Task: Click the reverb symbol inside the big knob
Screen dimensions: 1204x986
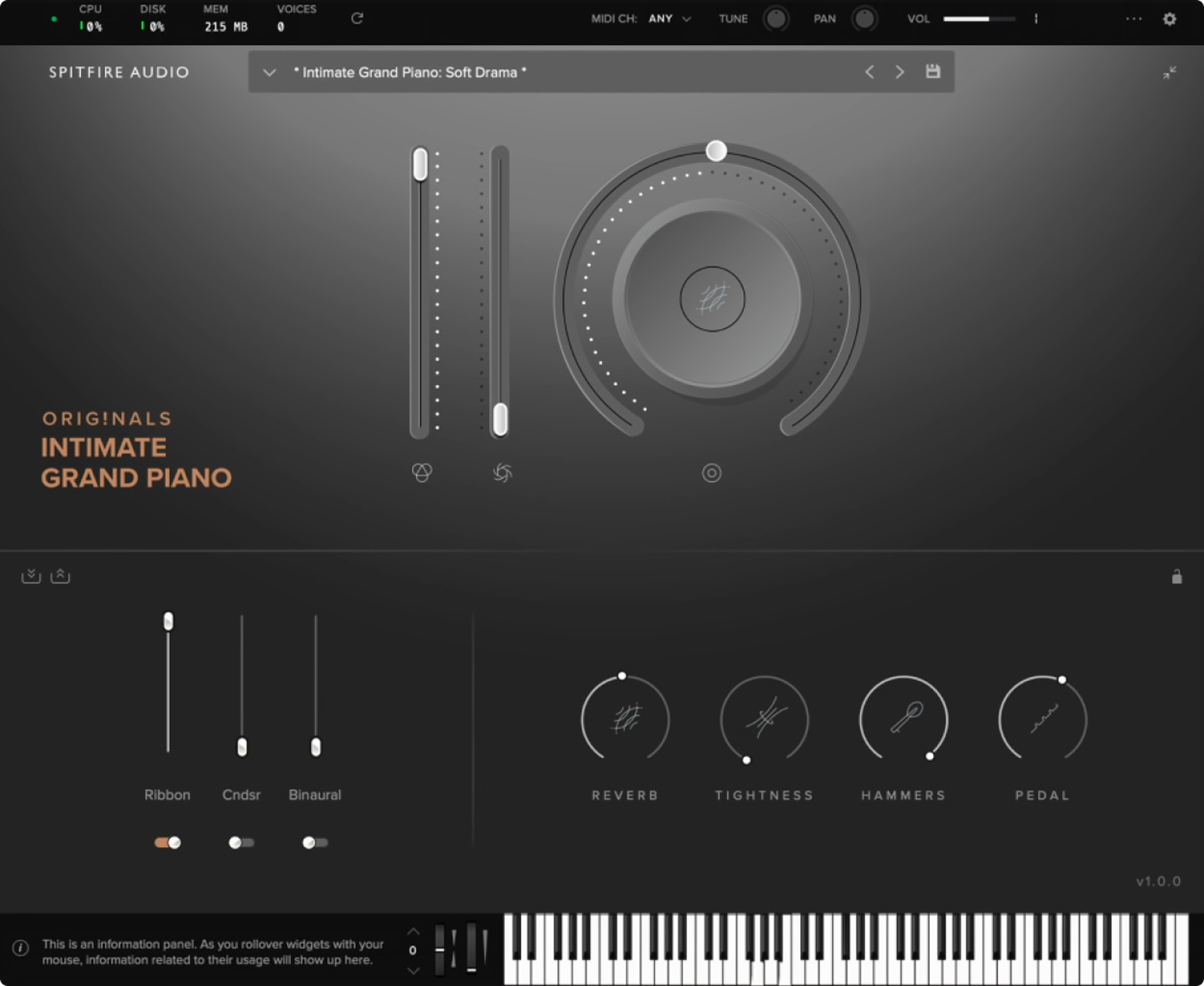Action: (712, 299)
